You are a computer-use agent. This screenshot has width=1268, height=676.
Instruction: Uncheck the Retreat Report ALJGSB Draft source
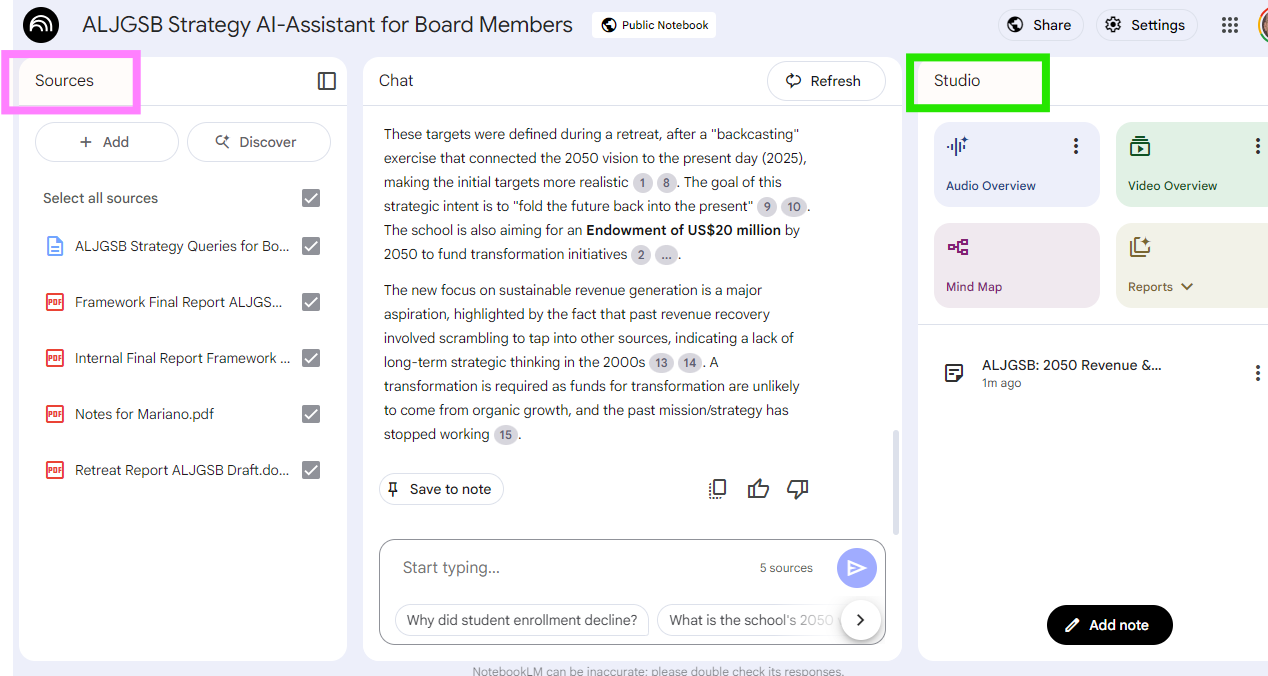click(311, 470)
